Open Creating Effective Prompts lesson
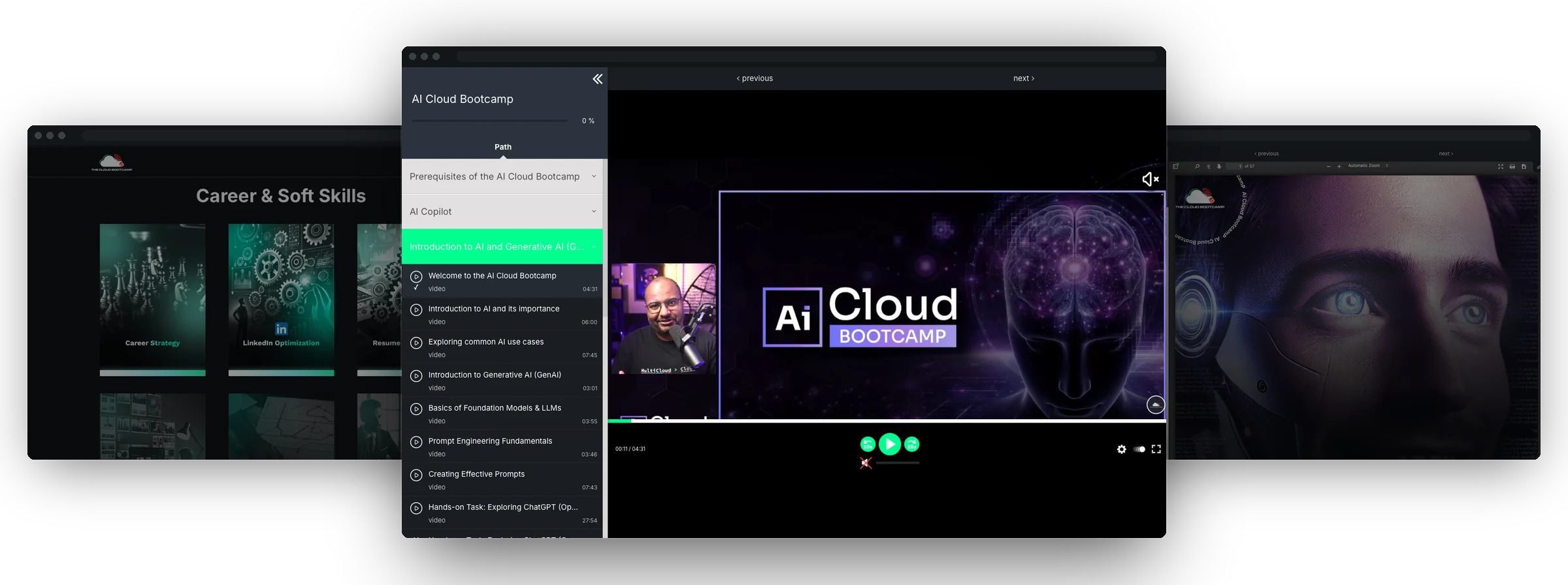1568x585 pixels. coord(502,480)
